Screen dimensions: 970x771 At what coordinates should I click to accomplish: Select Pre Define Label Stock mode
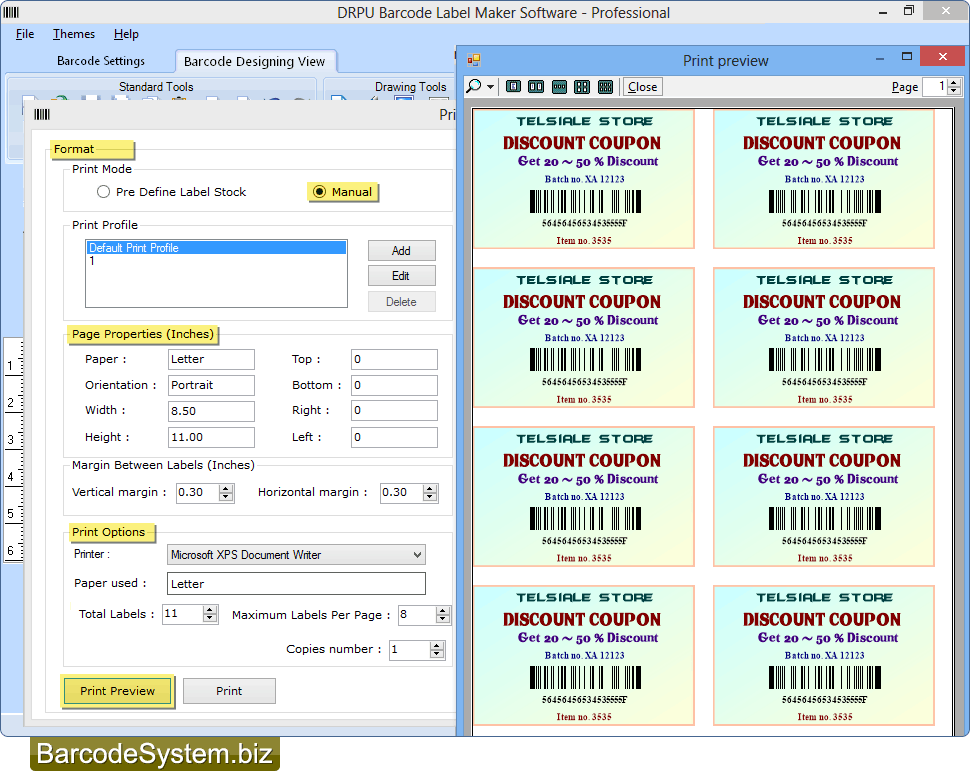tap(171, 192)
